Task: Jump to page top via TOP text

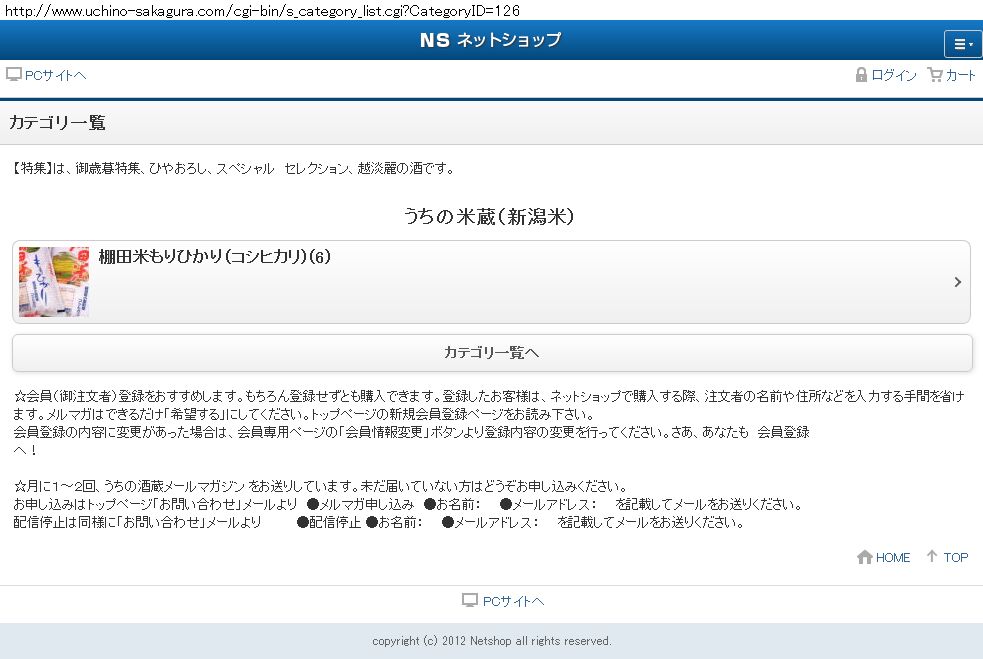Action: tap(956, 558)
